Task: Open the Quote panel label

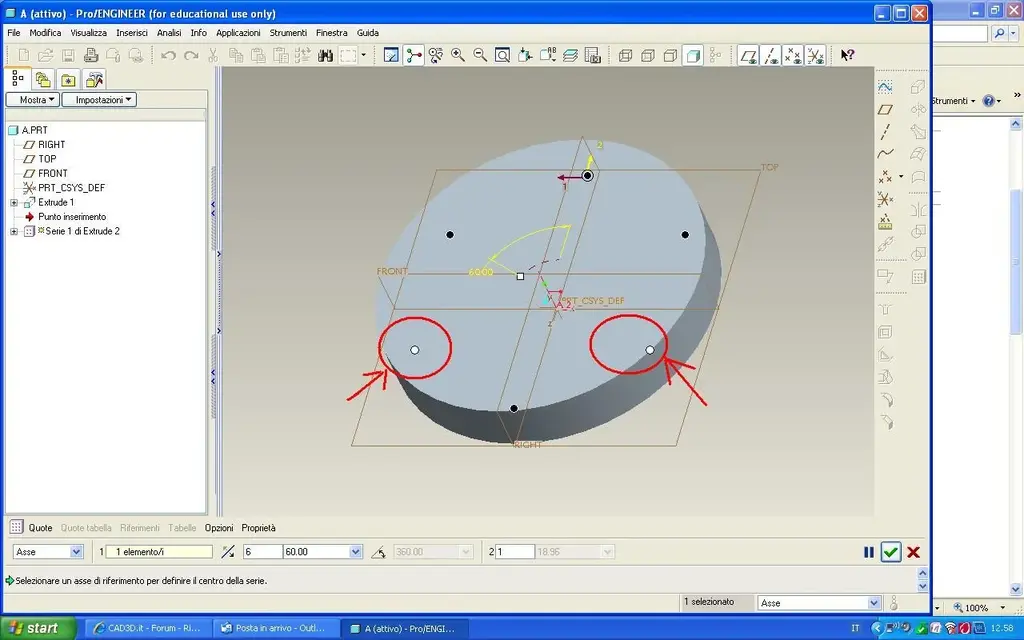Action: click(x=40, y=528)
